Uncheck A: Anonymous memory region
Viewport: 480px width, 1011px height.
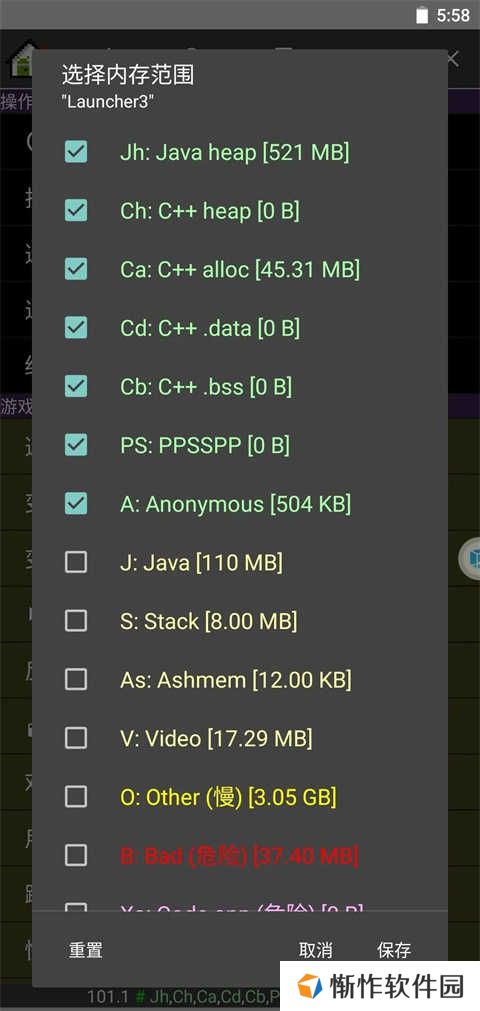click(x=76, y=504)
